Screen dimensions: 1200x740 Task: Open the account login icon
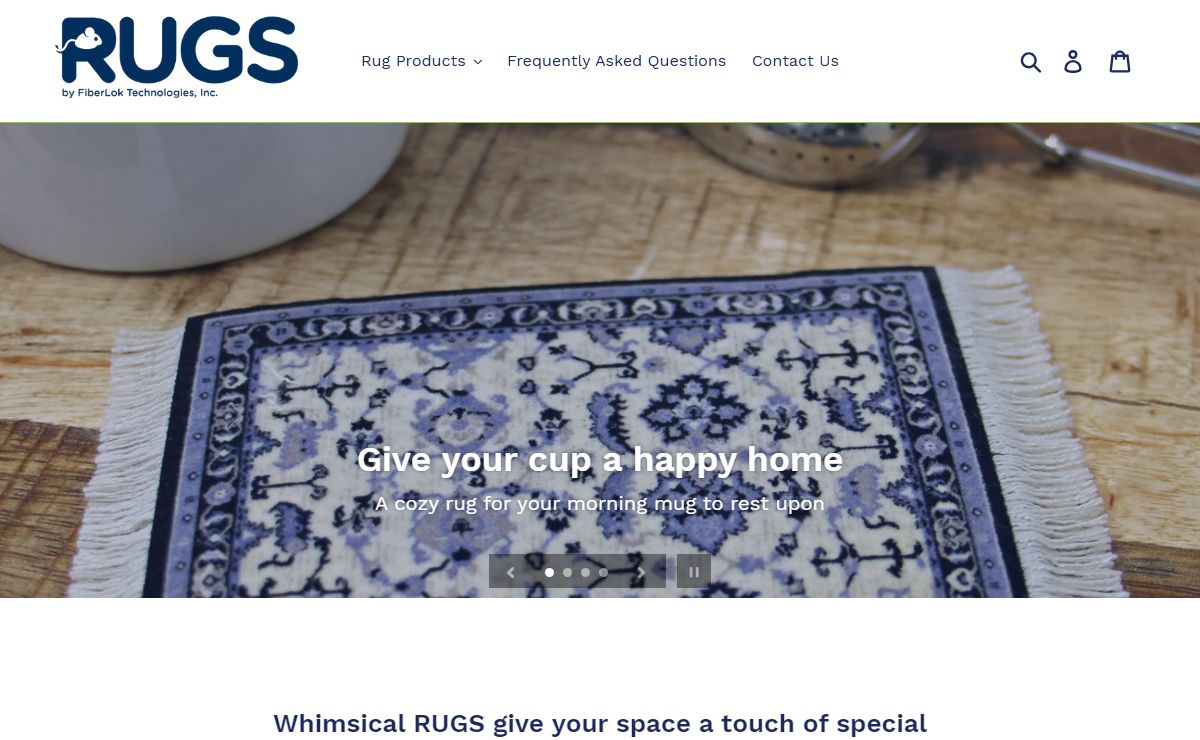pos(1073,62)
